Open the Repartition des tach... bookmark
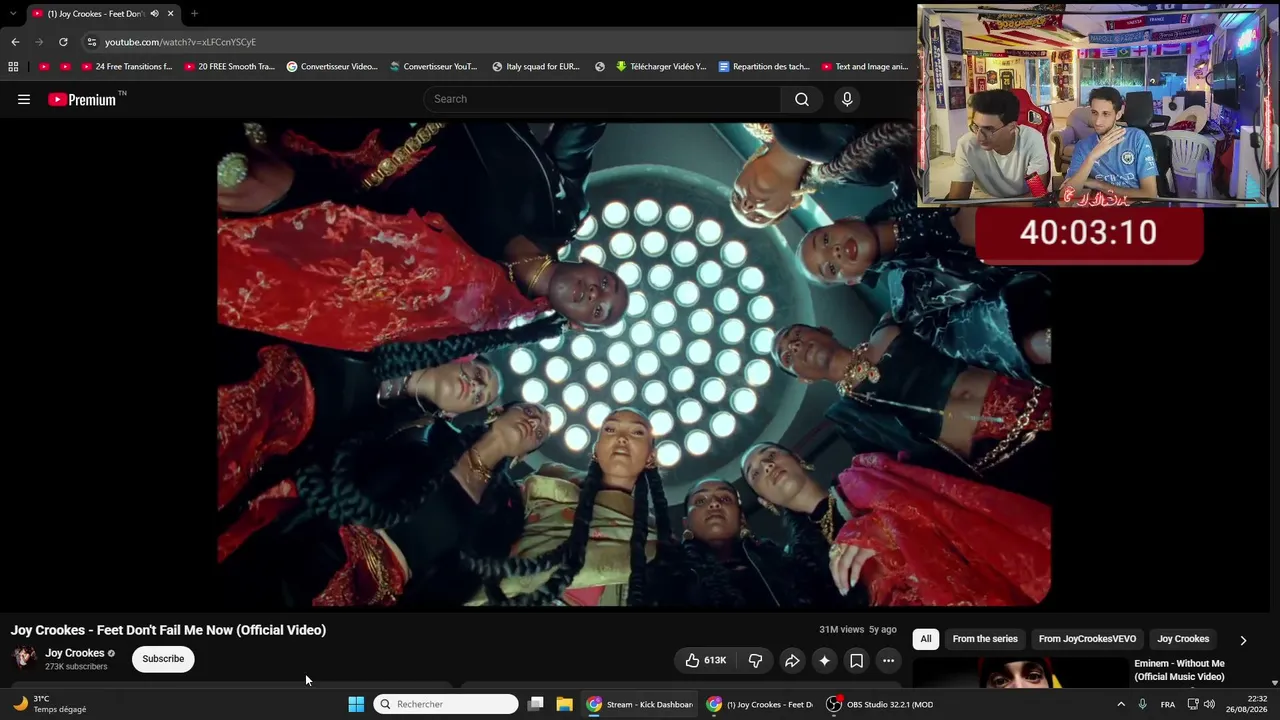 pos(764,67)
